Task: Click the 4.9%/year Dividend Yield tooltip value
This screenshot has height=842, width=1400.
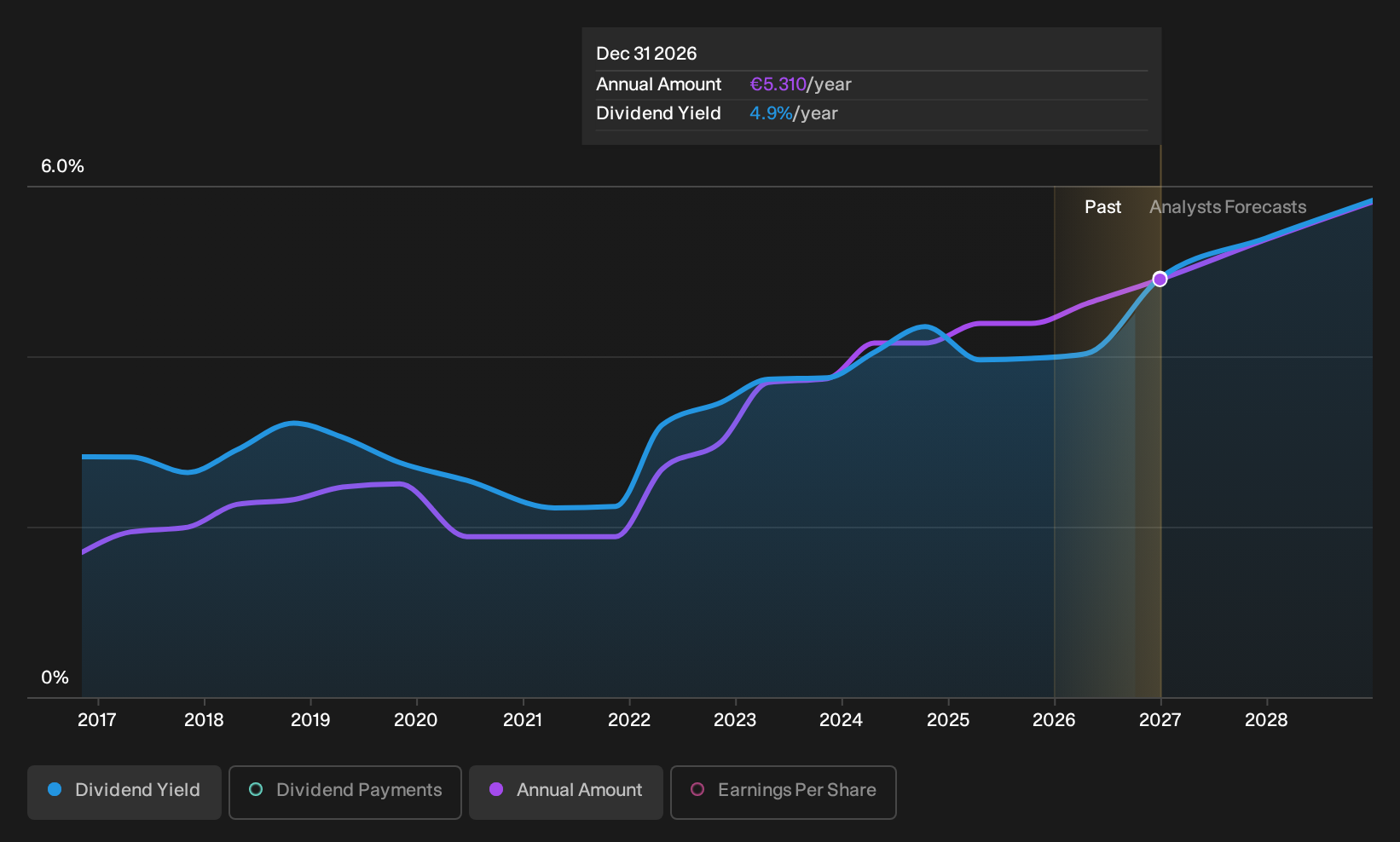Action: point(794,113)
